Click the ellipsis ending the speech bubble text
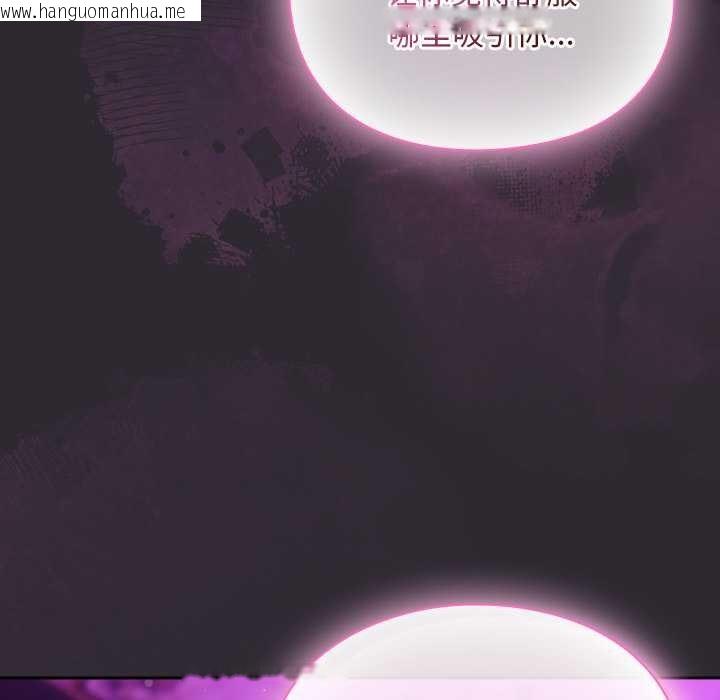The width and height of the screenshot is (720, 700). pyautogui.click(x=561, y=44)
